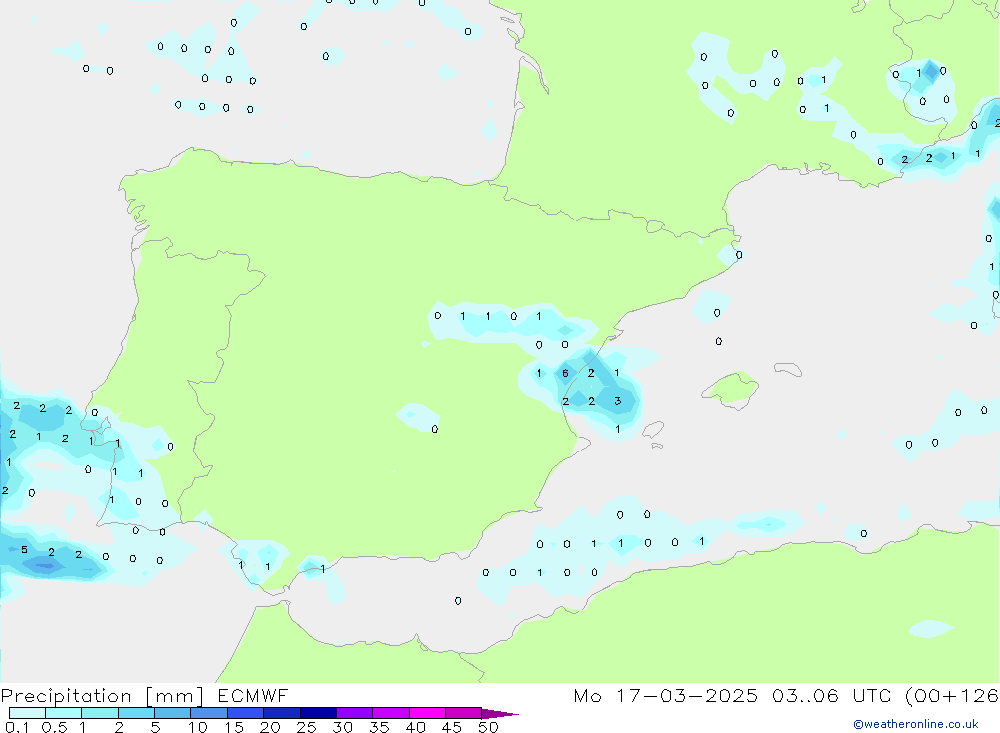Pick the 20–25 mm dark navy legend swatch

click(281, 713)
